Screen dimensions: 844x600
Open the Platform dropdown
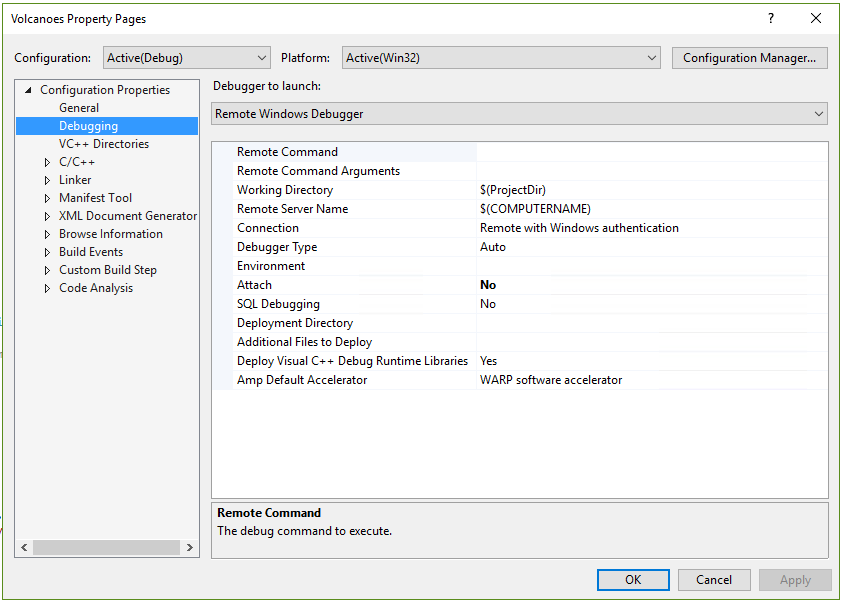[x=652, y=57]
